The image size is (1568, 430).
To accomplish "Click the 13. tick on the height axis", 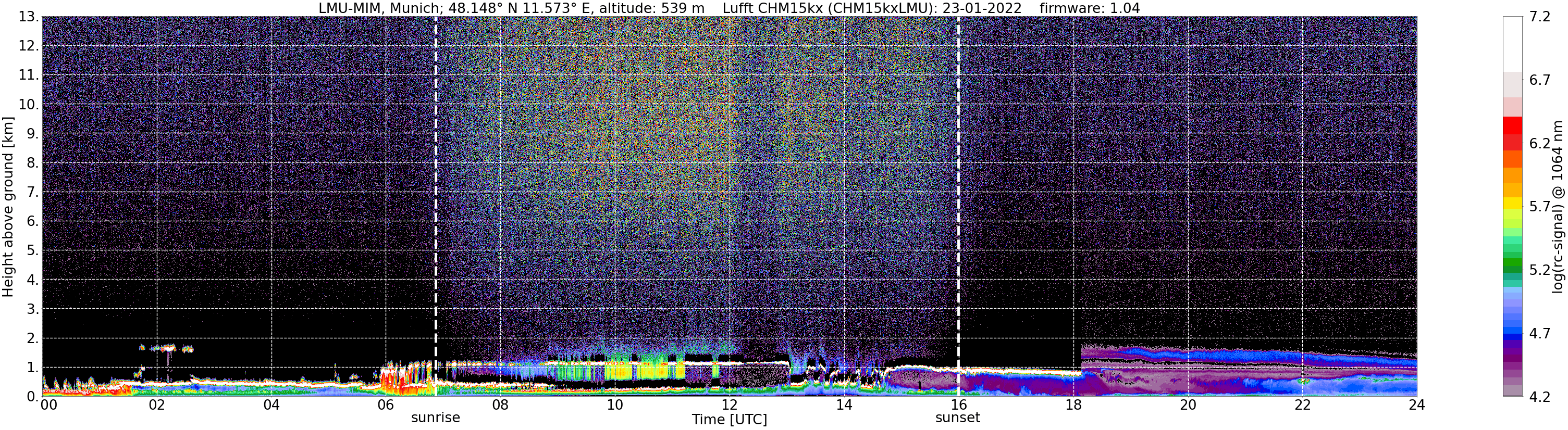I will click(29, 17).
